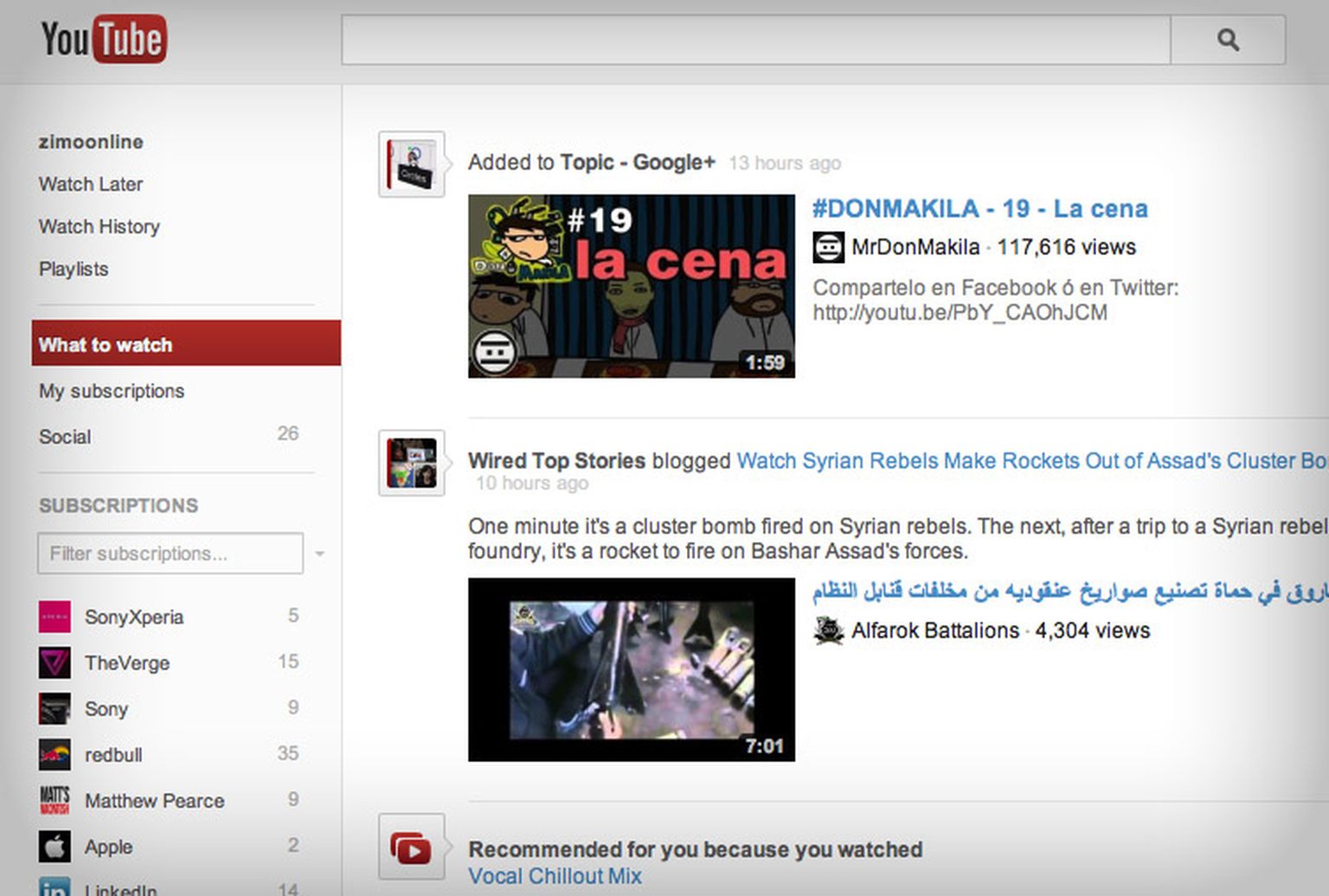Viewport: 1329px width, 896px height.
Task: Click the Filter subscriptions field
Action: coord(170,554)
